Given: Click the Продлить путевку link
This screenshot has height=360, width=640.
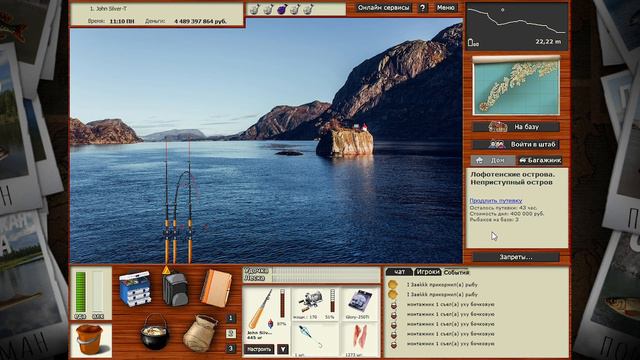Looking at the screenshot, I should click(x=496, y=200).
